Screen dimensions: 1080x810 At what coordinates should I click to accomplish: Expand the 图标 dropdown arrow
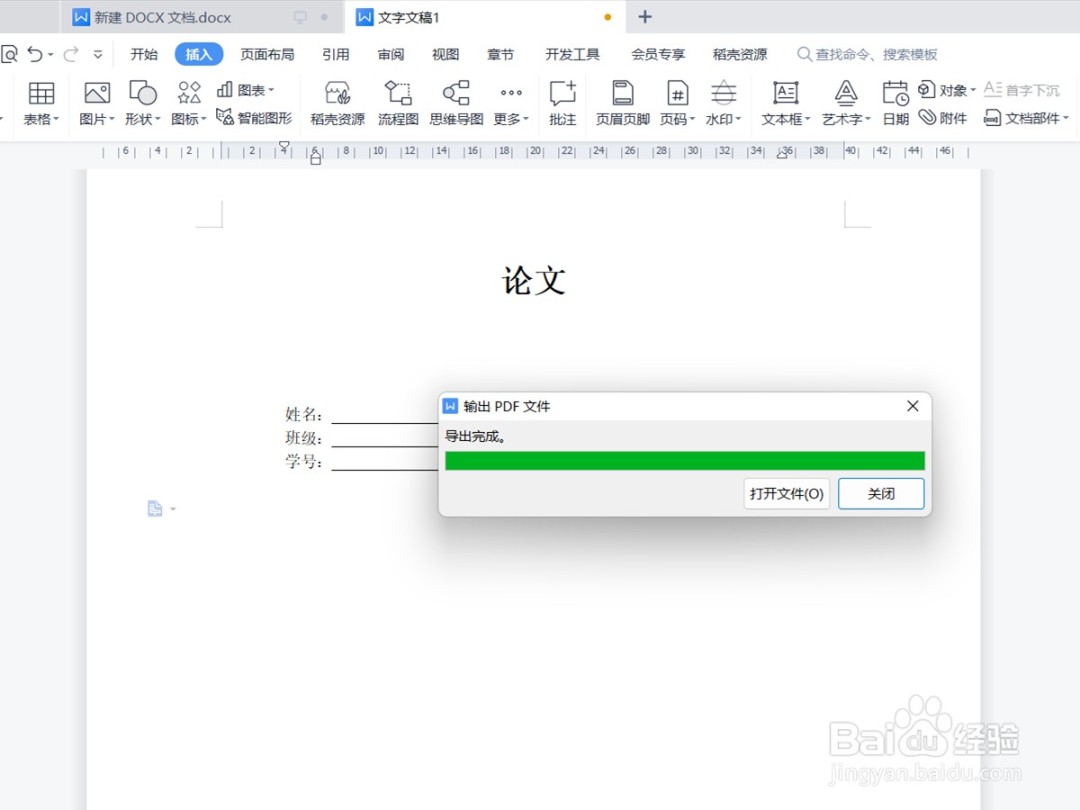204,118
